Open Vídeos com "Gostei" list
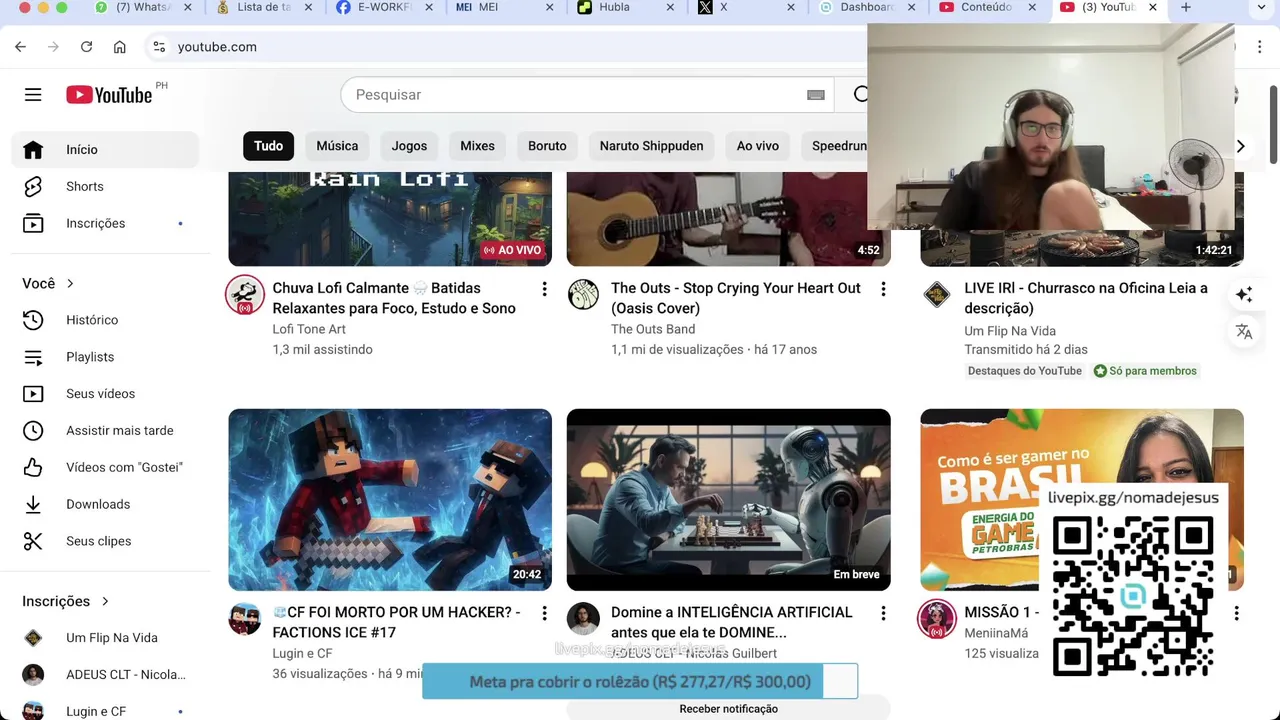The image size is (1280, 720). click(x=106, y=468)
